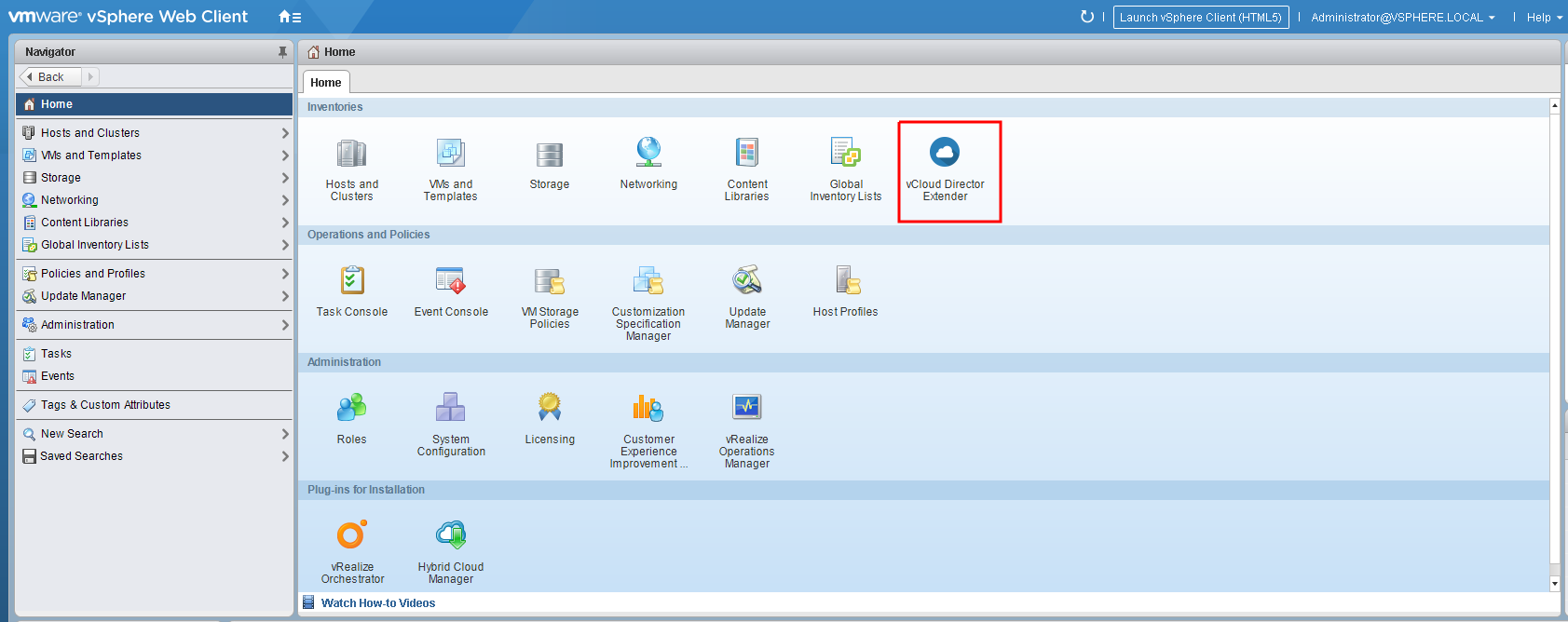
Task: Expand the Networking chevron in Navigator
Action: pyautogui.click(x=285, y=200)
